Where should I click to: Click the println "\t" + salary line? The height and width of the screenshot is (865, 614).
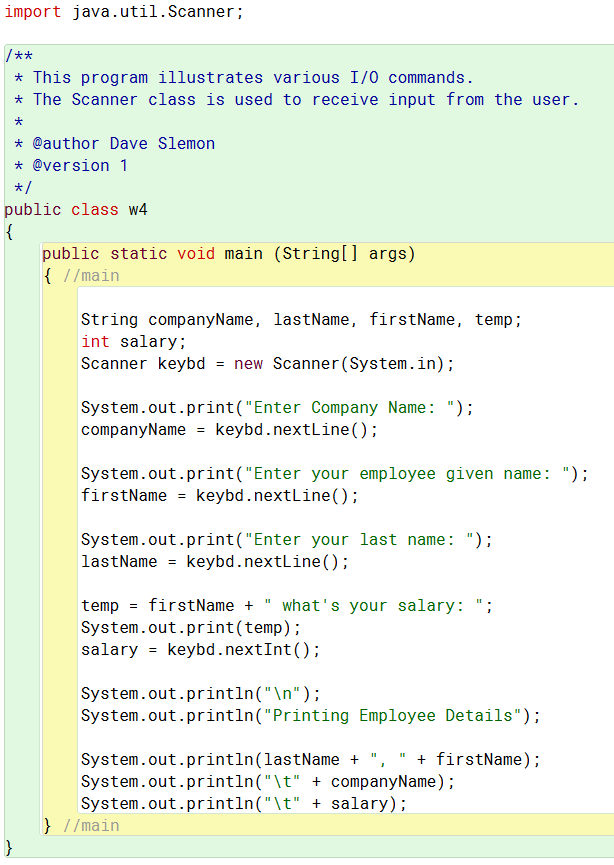(244, 804)
